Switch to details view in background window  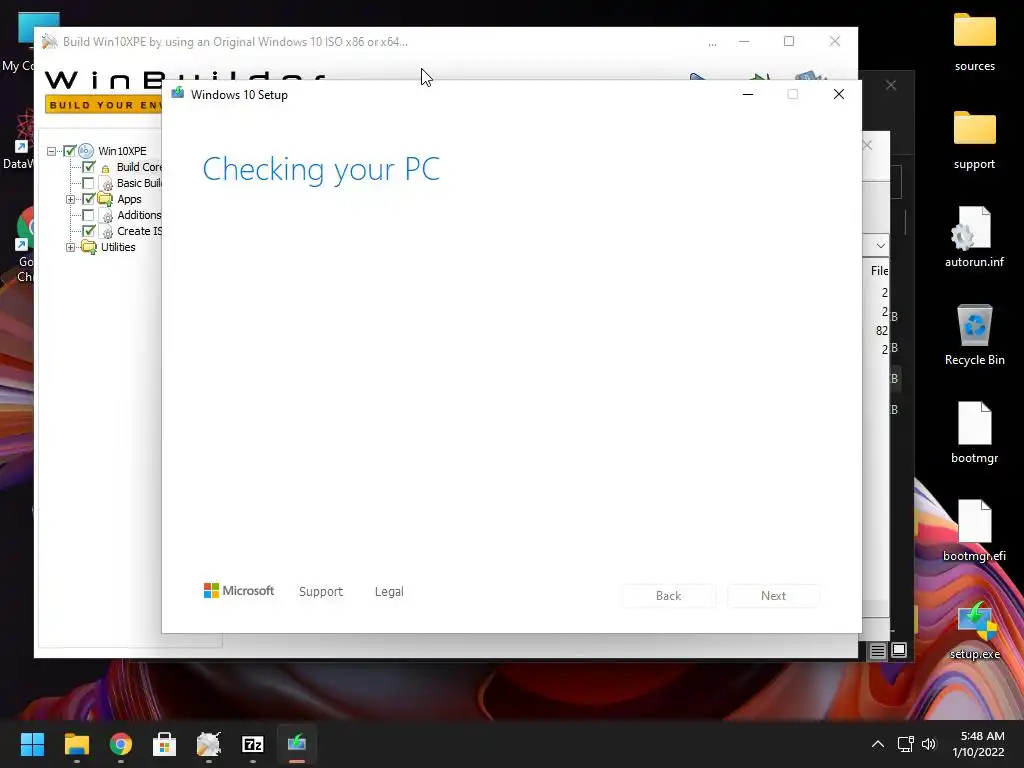tap(878, 650)
